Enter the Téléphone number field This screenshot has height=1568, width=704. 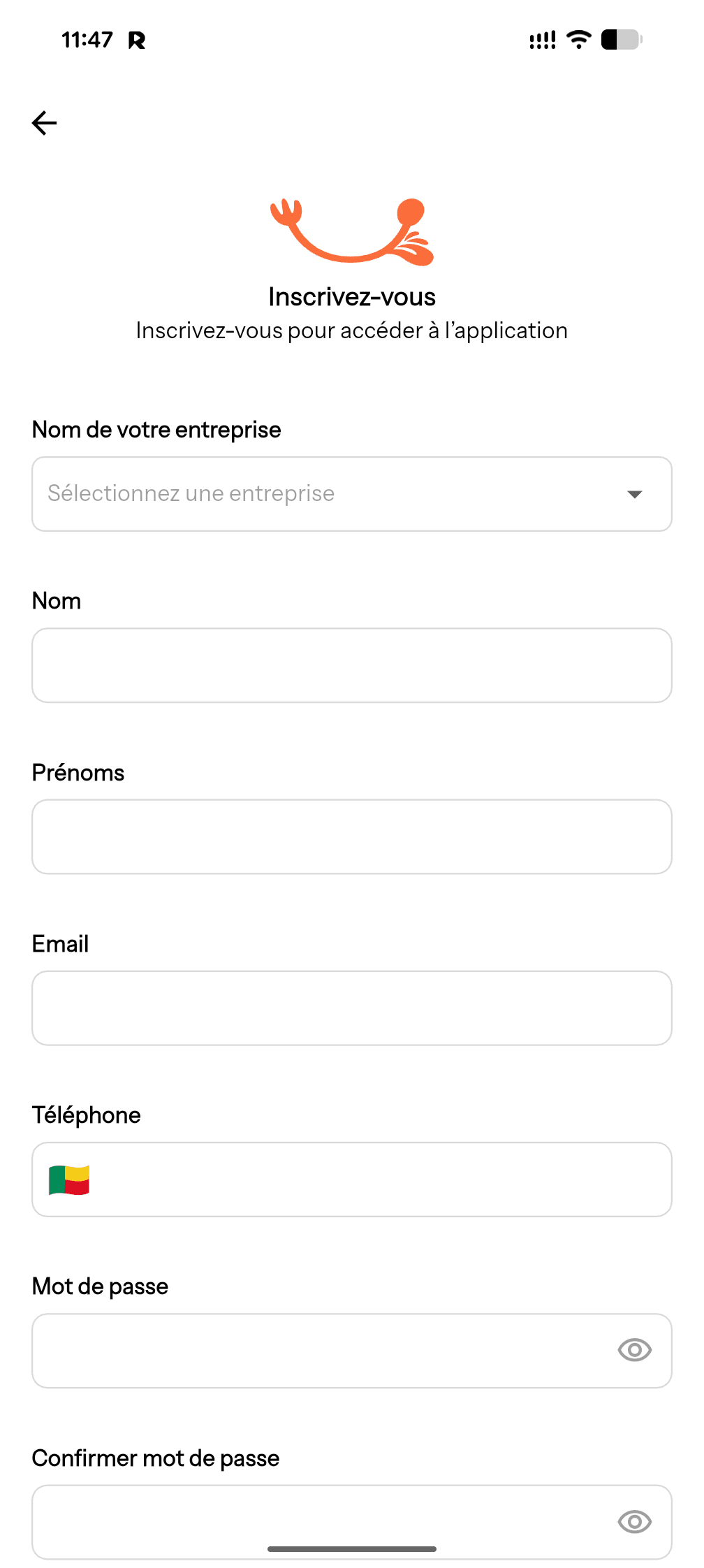coord(377,1179)
